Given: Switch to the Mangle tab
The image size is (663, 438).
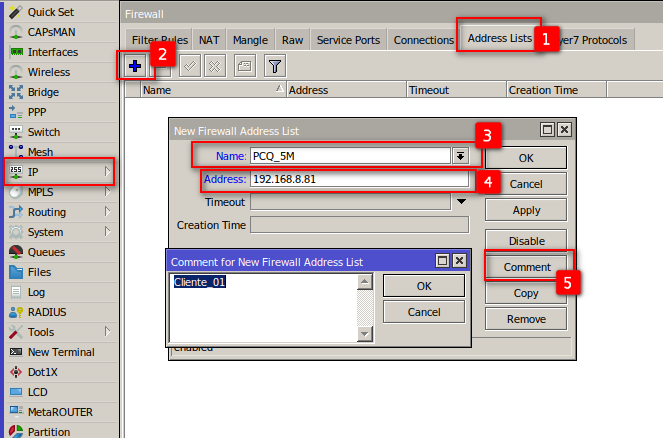Looking at the screenshot, I should click(x=249, y=40).
